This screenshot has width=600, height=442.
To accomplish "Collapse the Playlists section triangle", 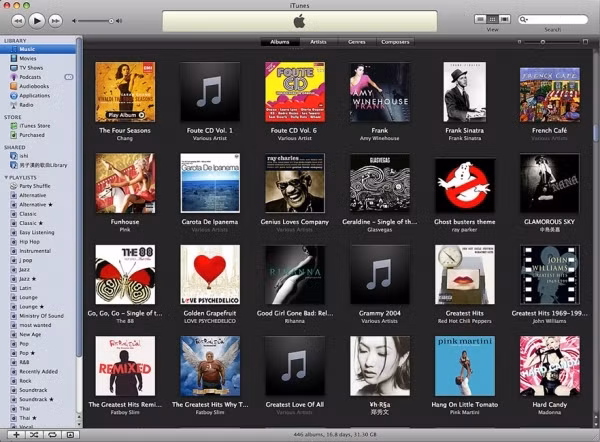I will coord(4,176).
